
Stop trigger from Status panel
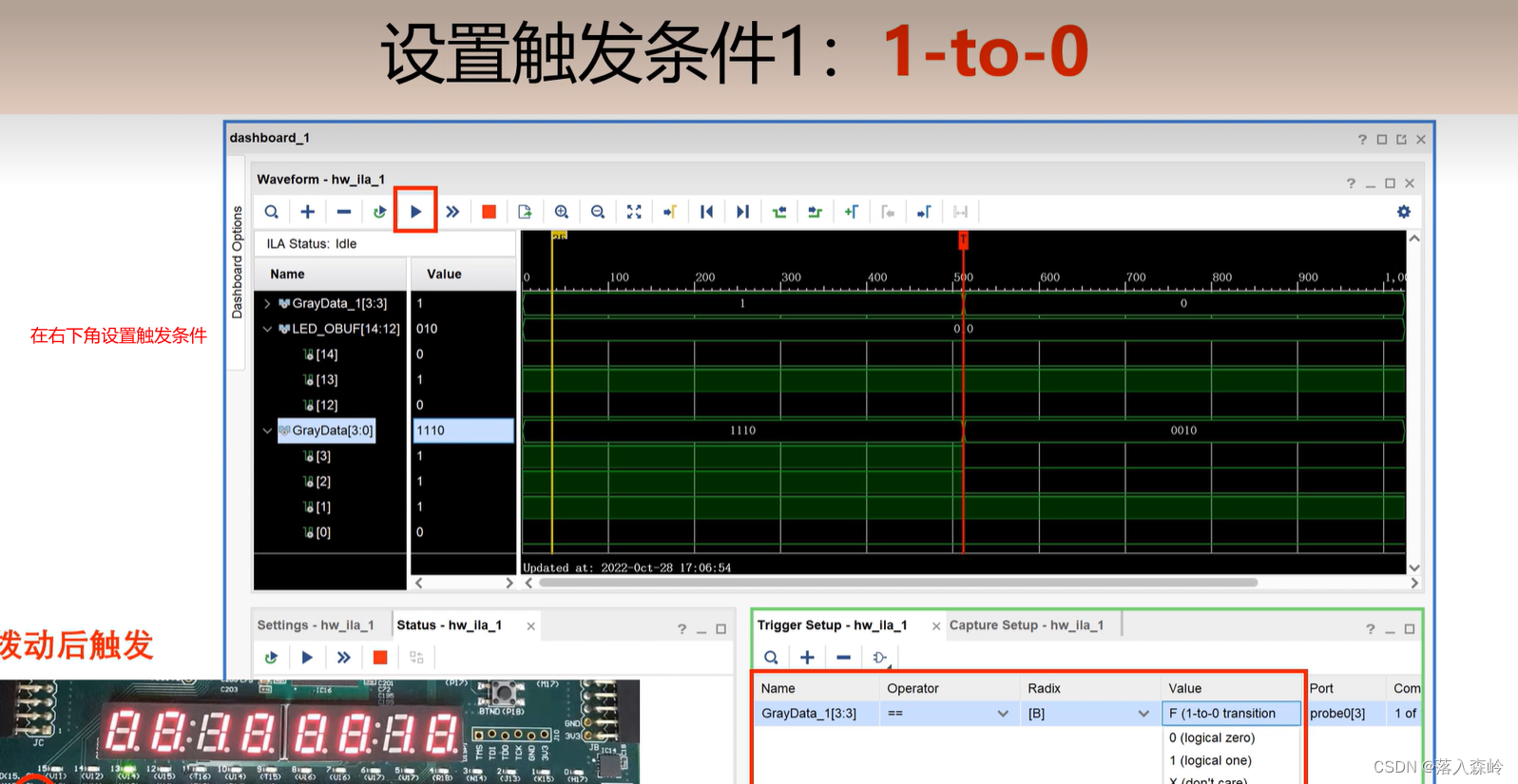[380, 658]
